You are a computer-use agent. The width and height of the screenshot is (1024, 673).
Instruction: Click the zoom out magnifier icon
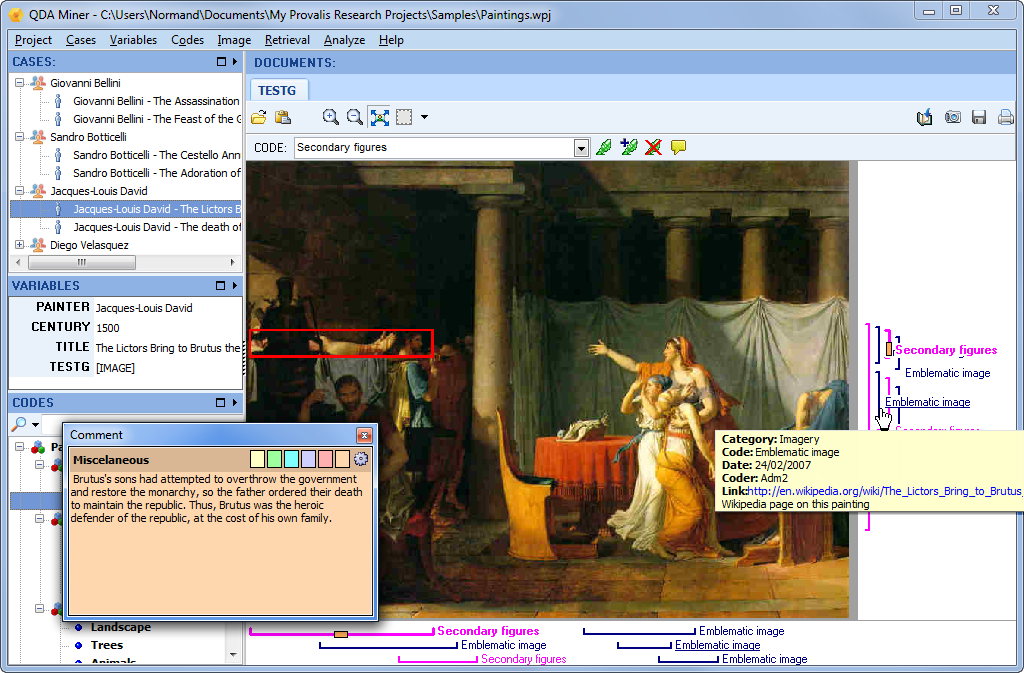click(355, 118)
